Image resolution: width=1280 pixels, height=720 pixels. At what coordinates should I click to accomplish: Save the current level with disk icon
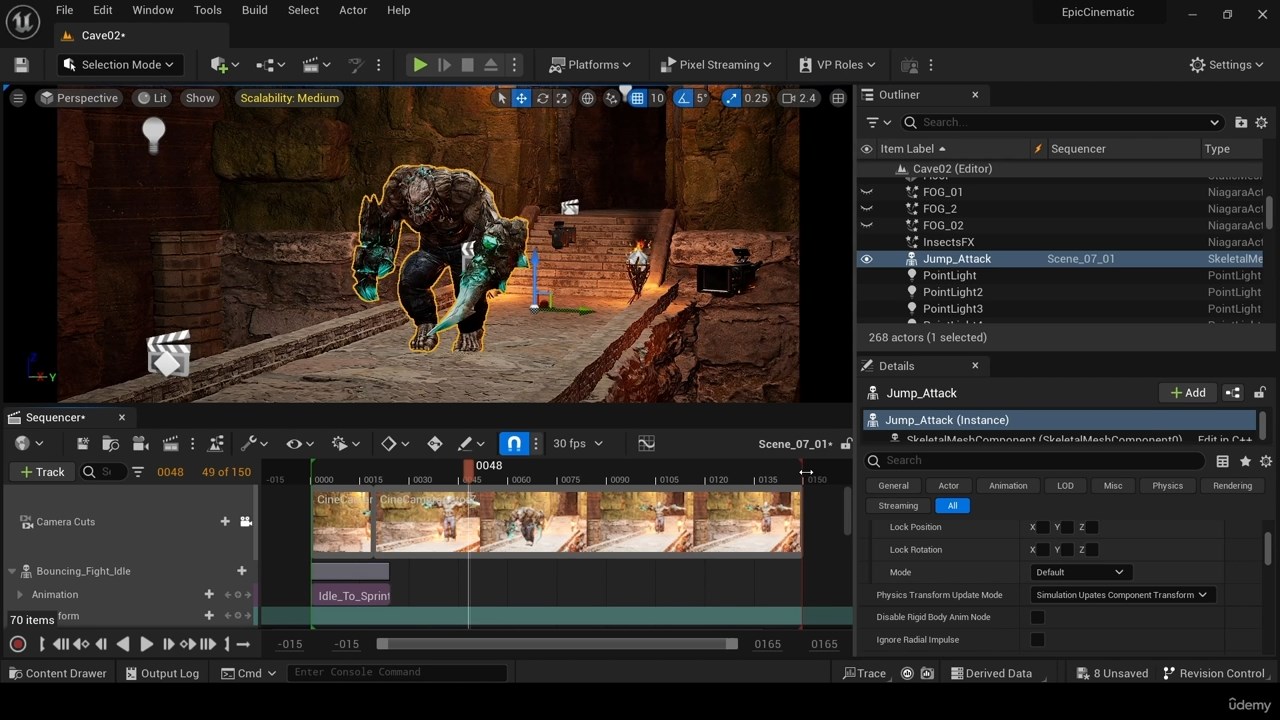[x=21, y=65]
